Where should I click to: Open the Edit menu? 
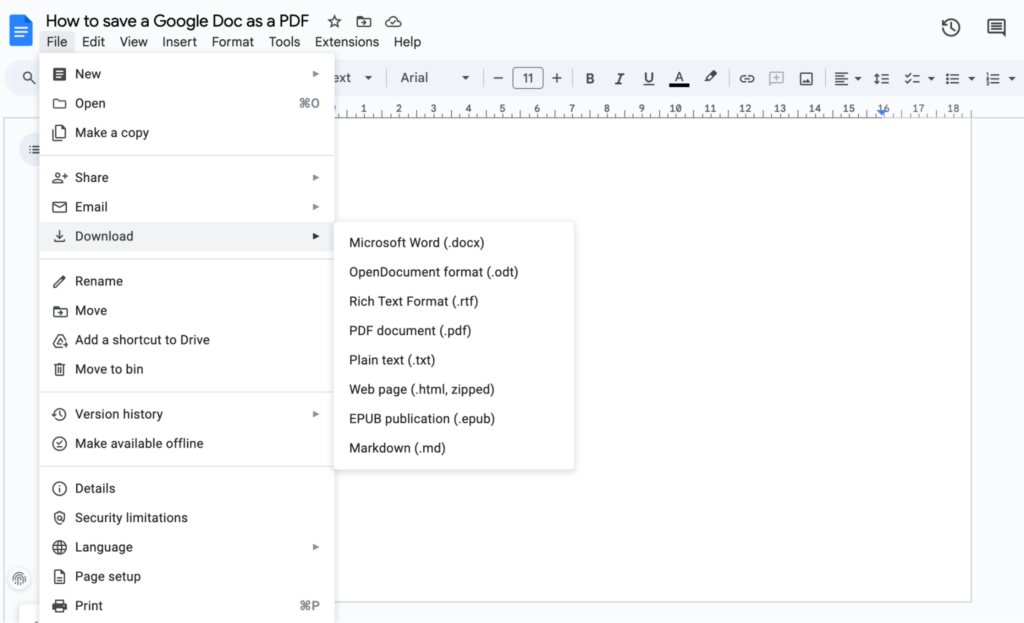pyautogui.click(x=93, y=42)
